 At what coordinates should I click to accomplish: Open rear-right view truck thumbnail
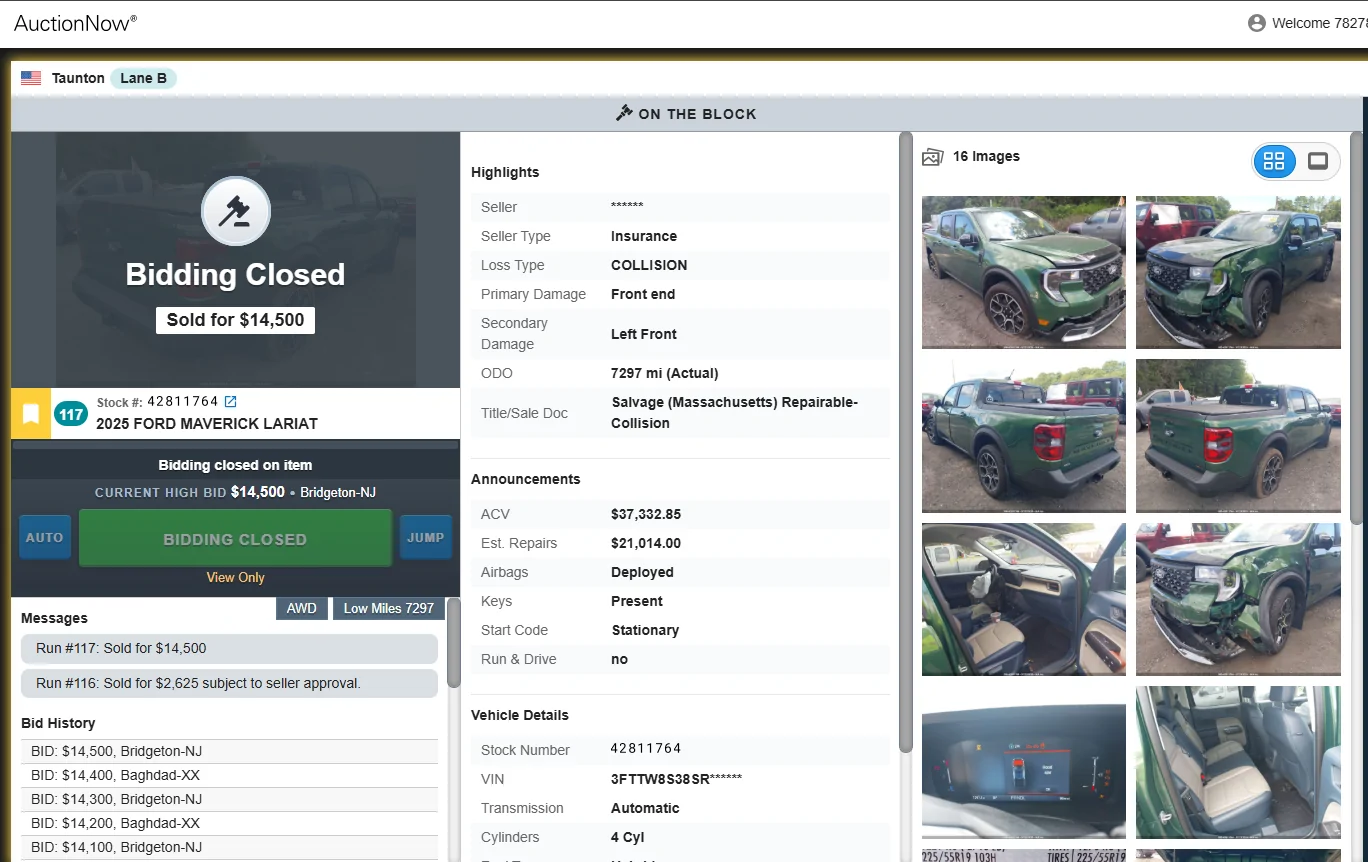tap(1238, 436)
